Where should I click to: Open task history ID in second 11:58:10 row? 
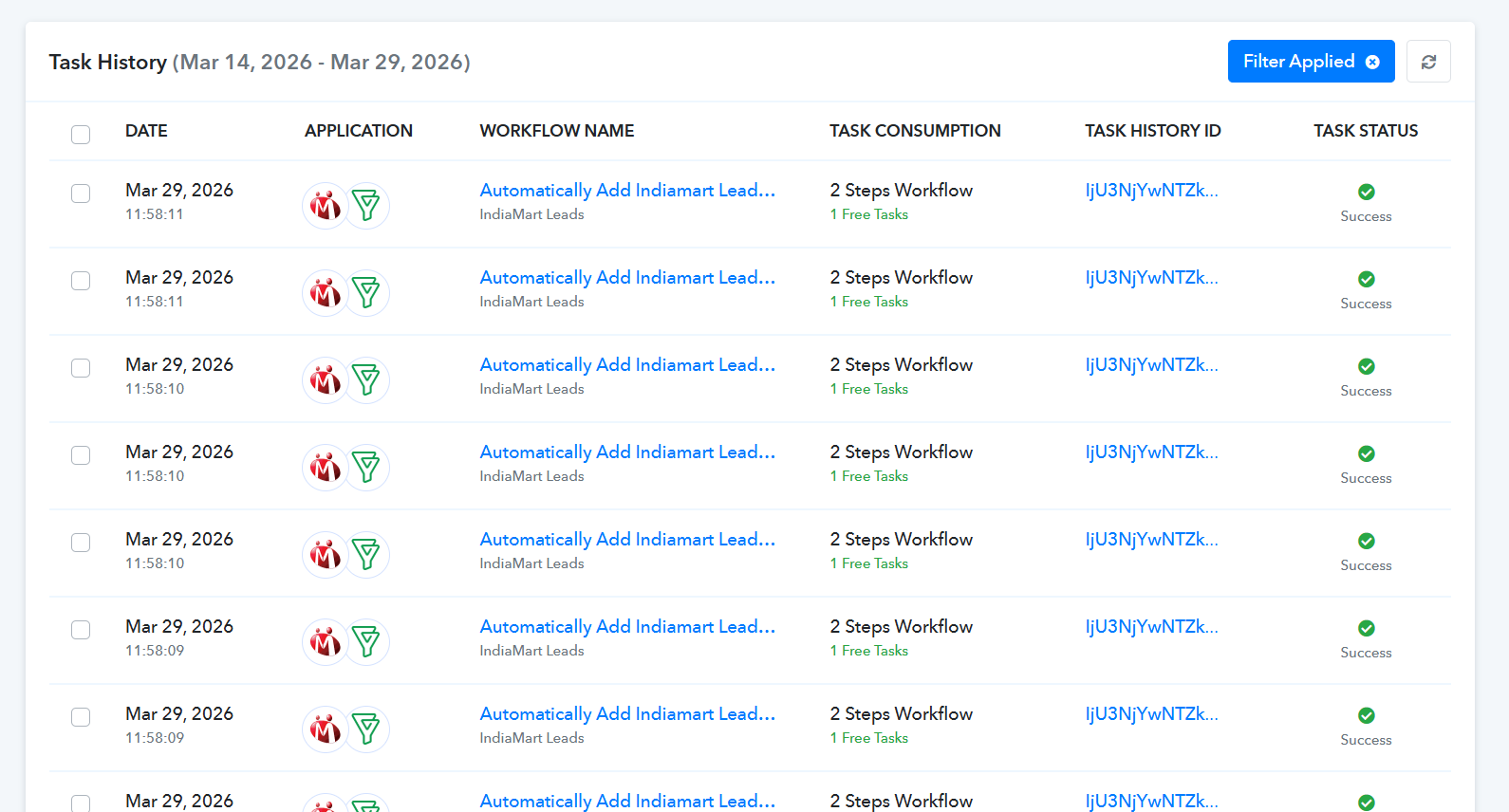1151,452
